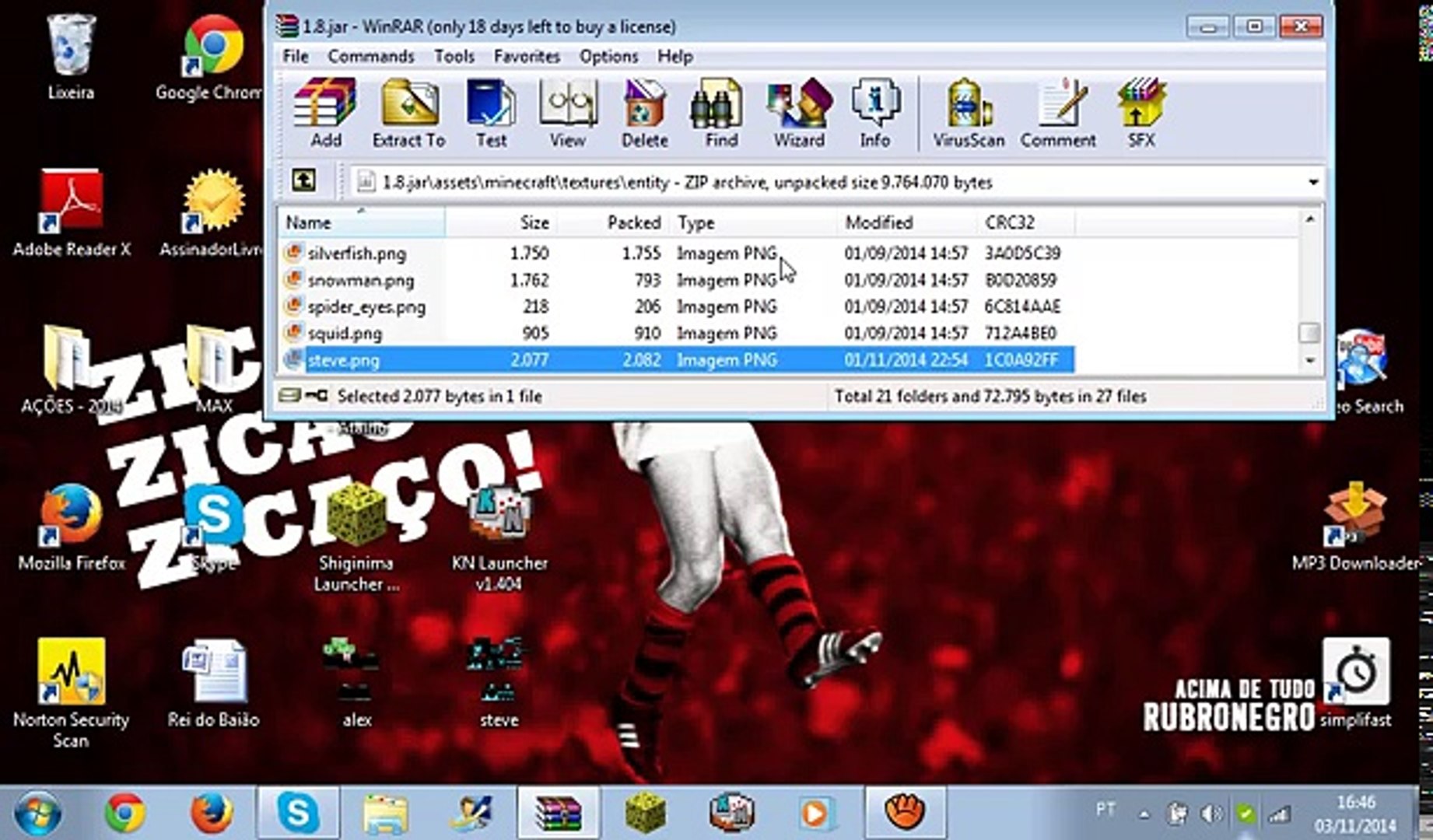
Task: Click the Extract To toolbar icon
Action: pyautogui.click(x=408, y=114)
